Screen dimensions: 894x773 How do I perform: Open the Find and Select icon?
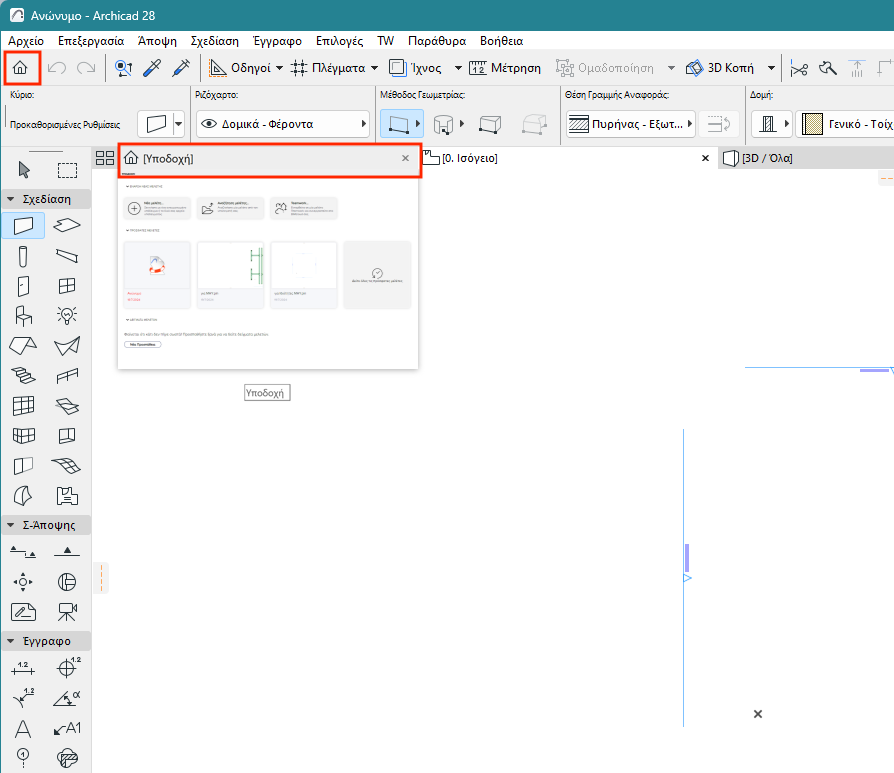[x=123, y=68]
